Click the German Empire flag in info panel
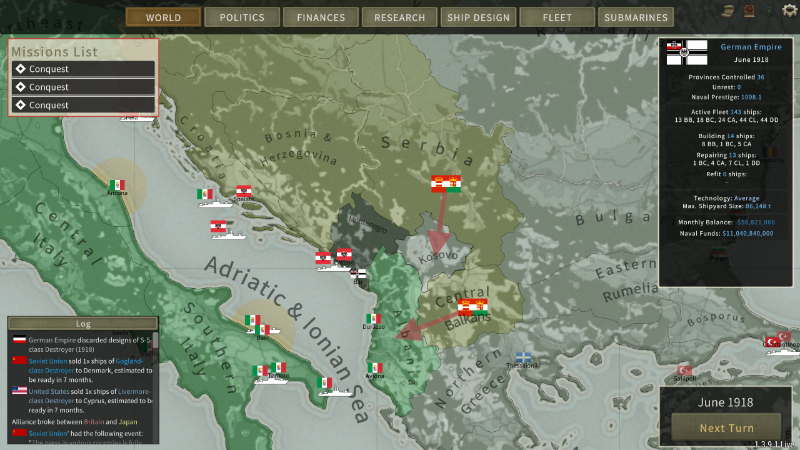Viewport: 800px width, 450px height. (x=694, y=46)
